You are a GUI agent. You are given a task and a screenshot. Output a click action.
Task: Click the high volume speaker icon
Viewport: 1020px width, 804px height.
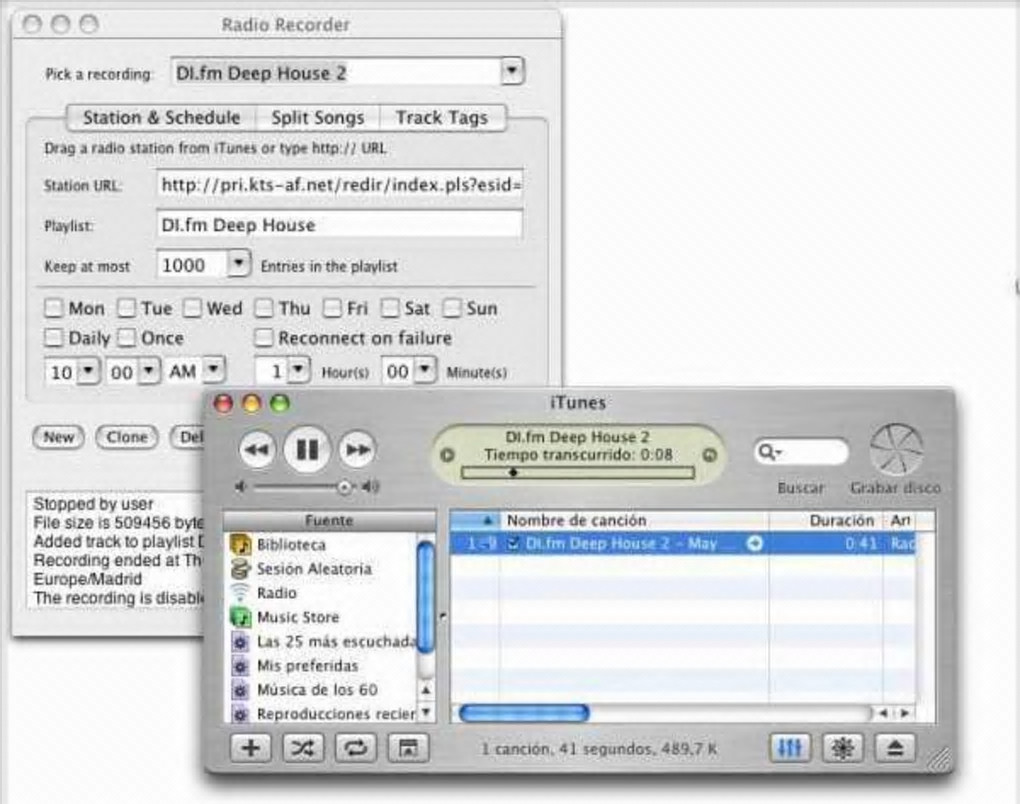371,486
